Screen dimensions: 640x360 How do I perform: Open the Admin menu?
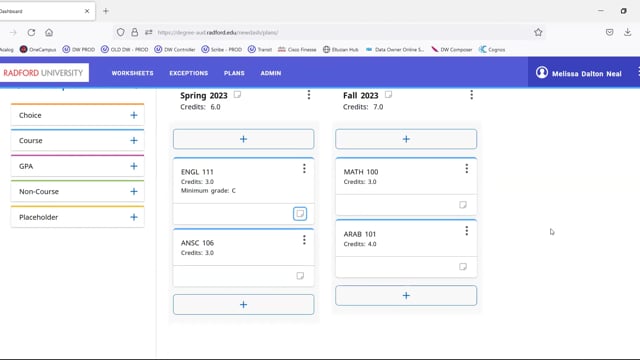coord(271,73)
